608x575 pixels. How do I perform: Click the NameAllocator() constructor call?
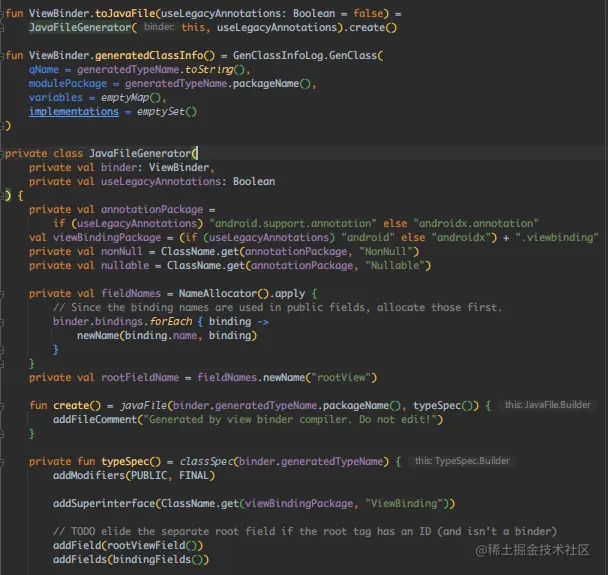(224, 293)
